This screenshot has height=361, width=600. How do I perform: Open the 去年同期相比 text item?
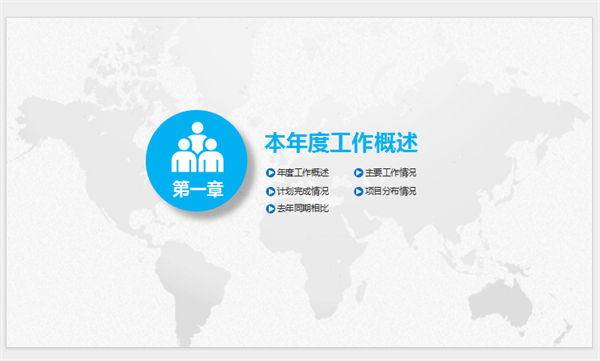coord(303,209)
